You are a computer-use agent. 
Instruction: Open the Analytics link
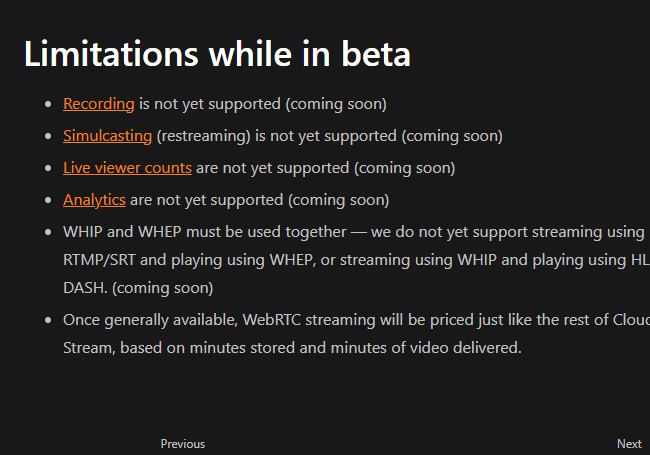(94, 200)
